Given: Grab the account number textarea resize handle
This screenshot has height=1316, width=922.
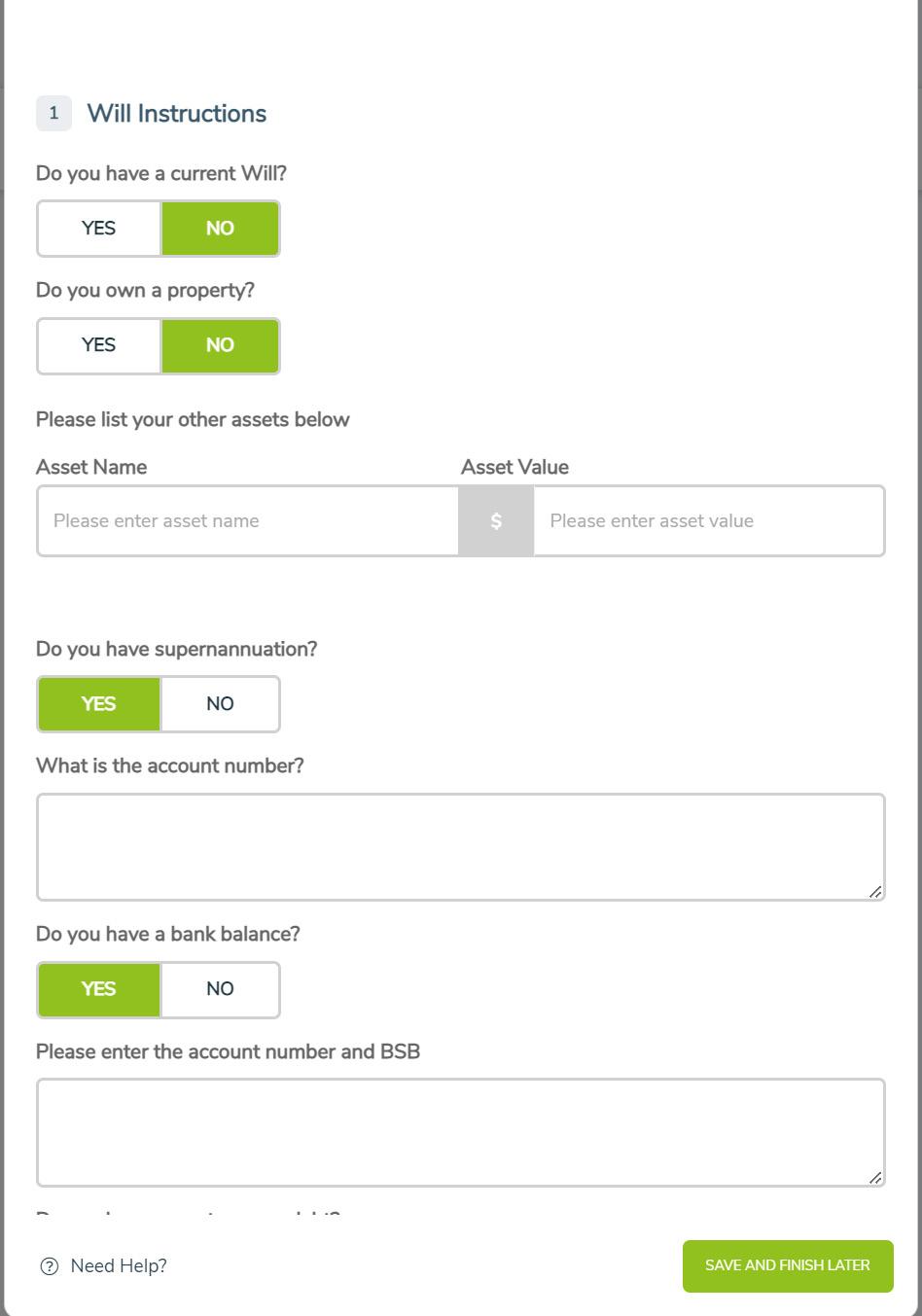Looking at the screenshot, I should [x=874, y=891].
